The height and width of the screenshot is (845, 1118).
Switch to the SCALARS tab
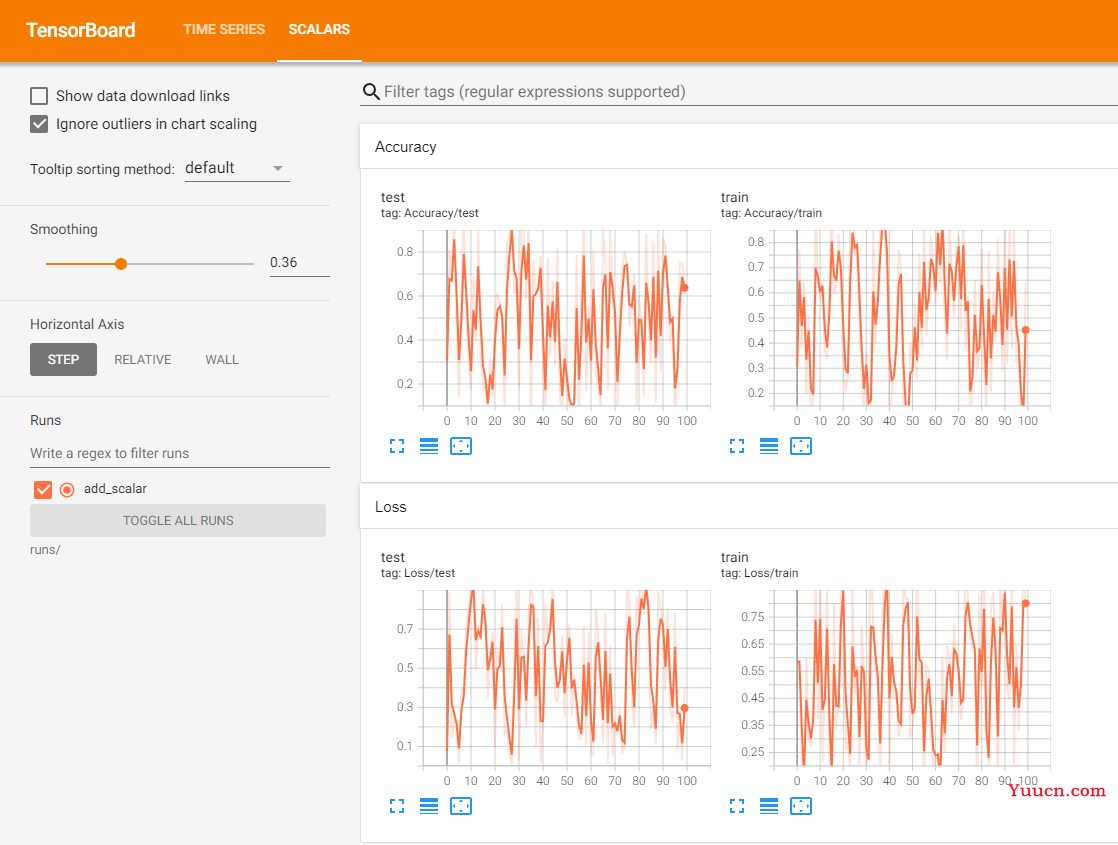click(319, 29)
